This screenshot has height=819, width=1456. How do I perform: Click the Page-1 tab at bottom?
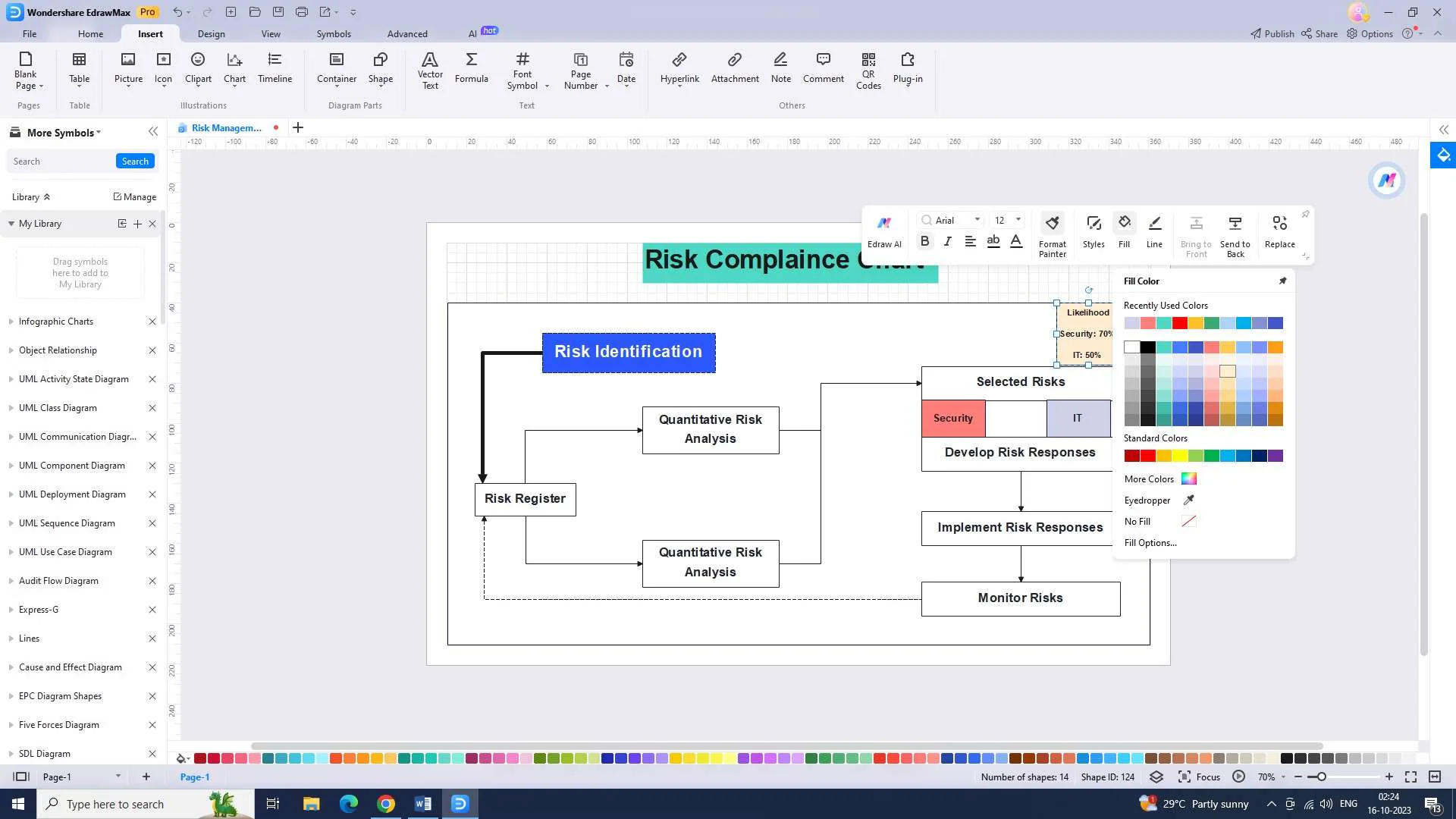[194, 778]
